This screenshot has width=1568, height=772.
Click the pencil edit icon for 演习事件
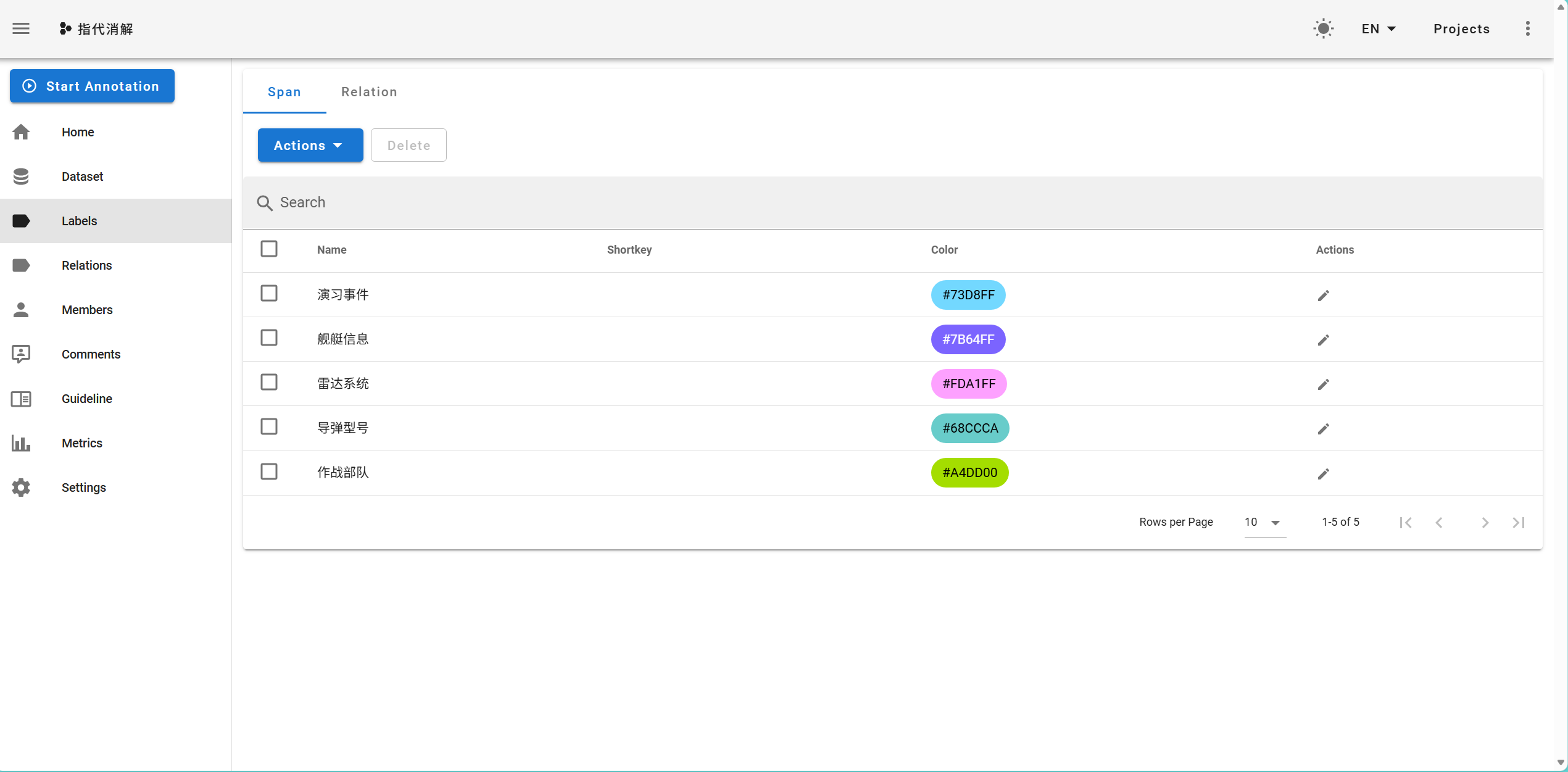pos(1323,296)
